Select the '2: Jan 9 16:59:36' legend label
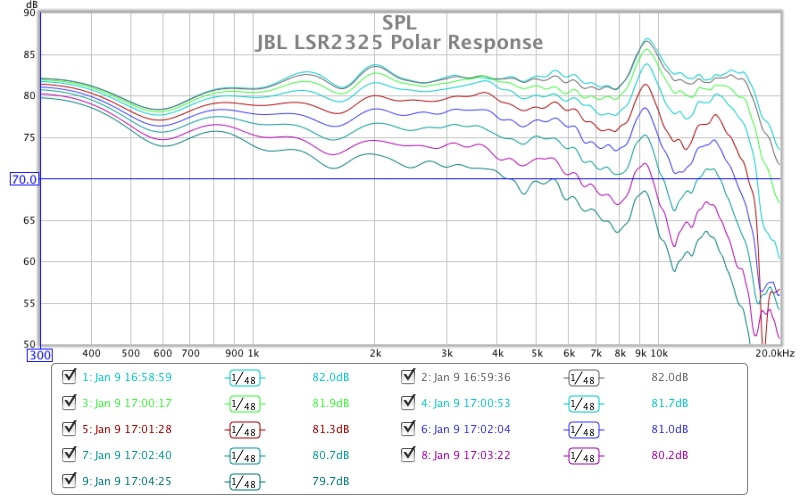The width and height of the screenshot is (800, 496). point(465,377)
